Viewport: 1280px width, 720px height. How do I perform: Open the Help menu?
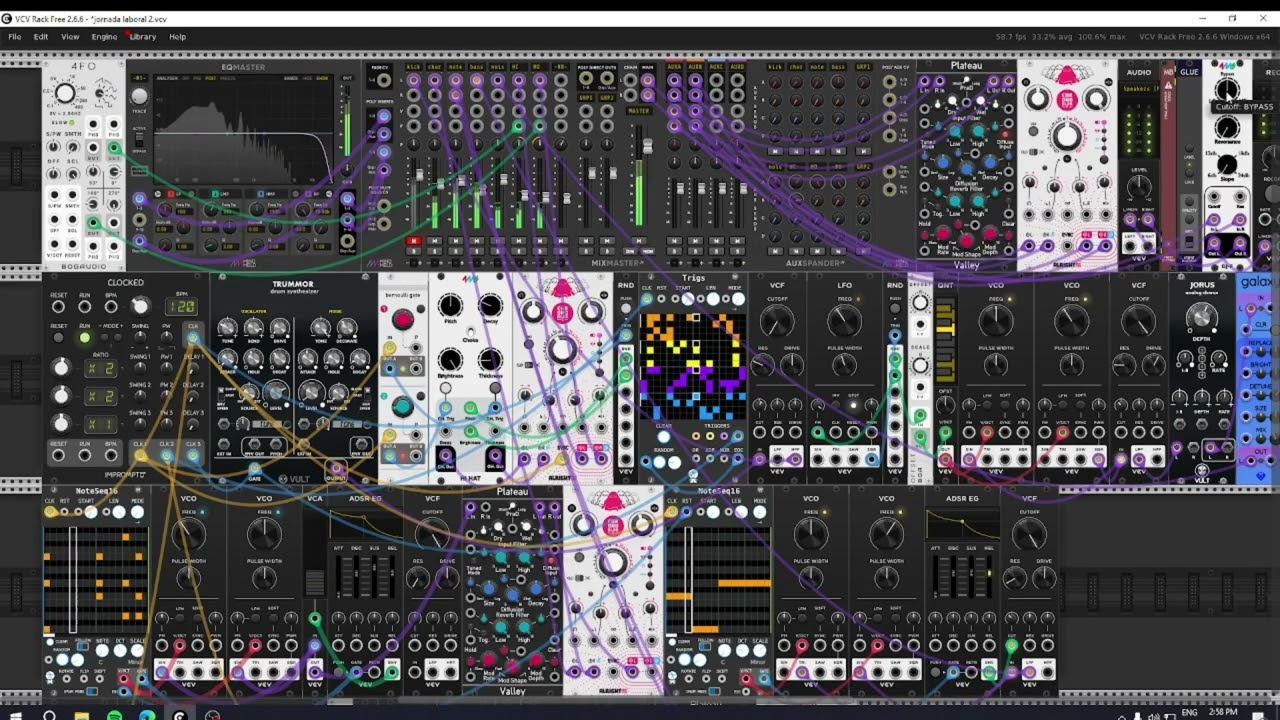click(x=177, y=37)
